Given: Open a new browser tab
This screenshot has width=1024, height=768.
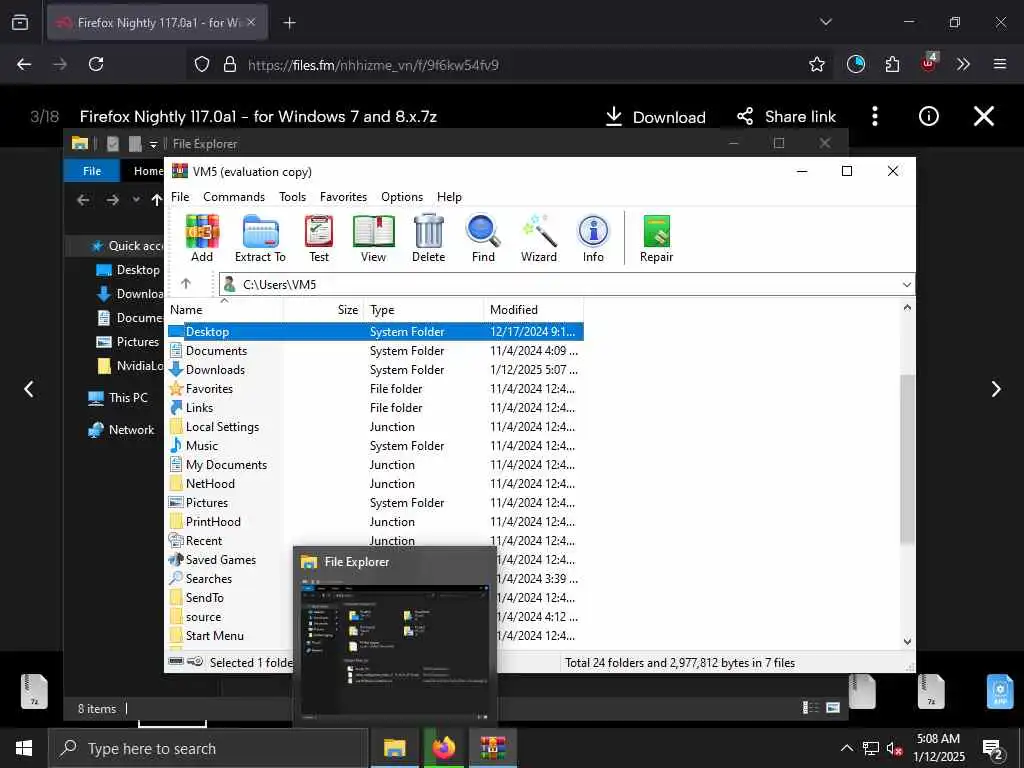Looking at the screenshot, I should (x=289, y=23).
